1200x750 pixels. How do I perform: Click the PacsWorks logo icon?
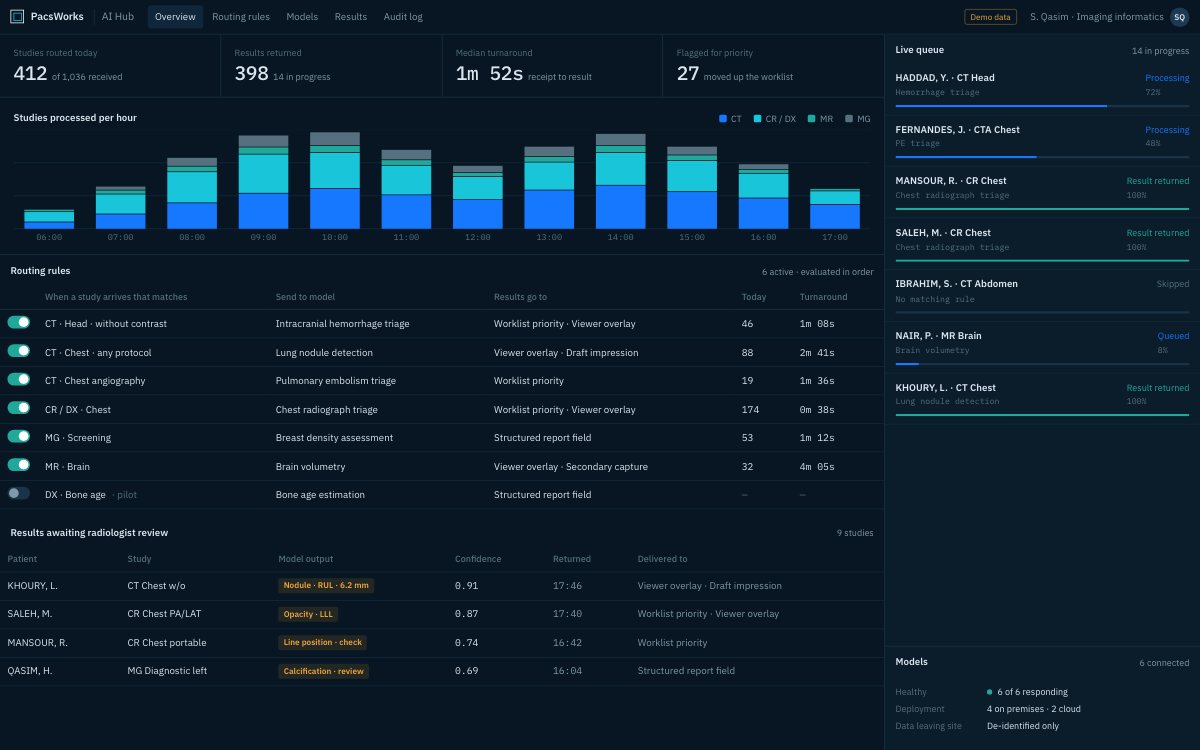click(17, 17)
